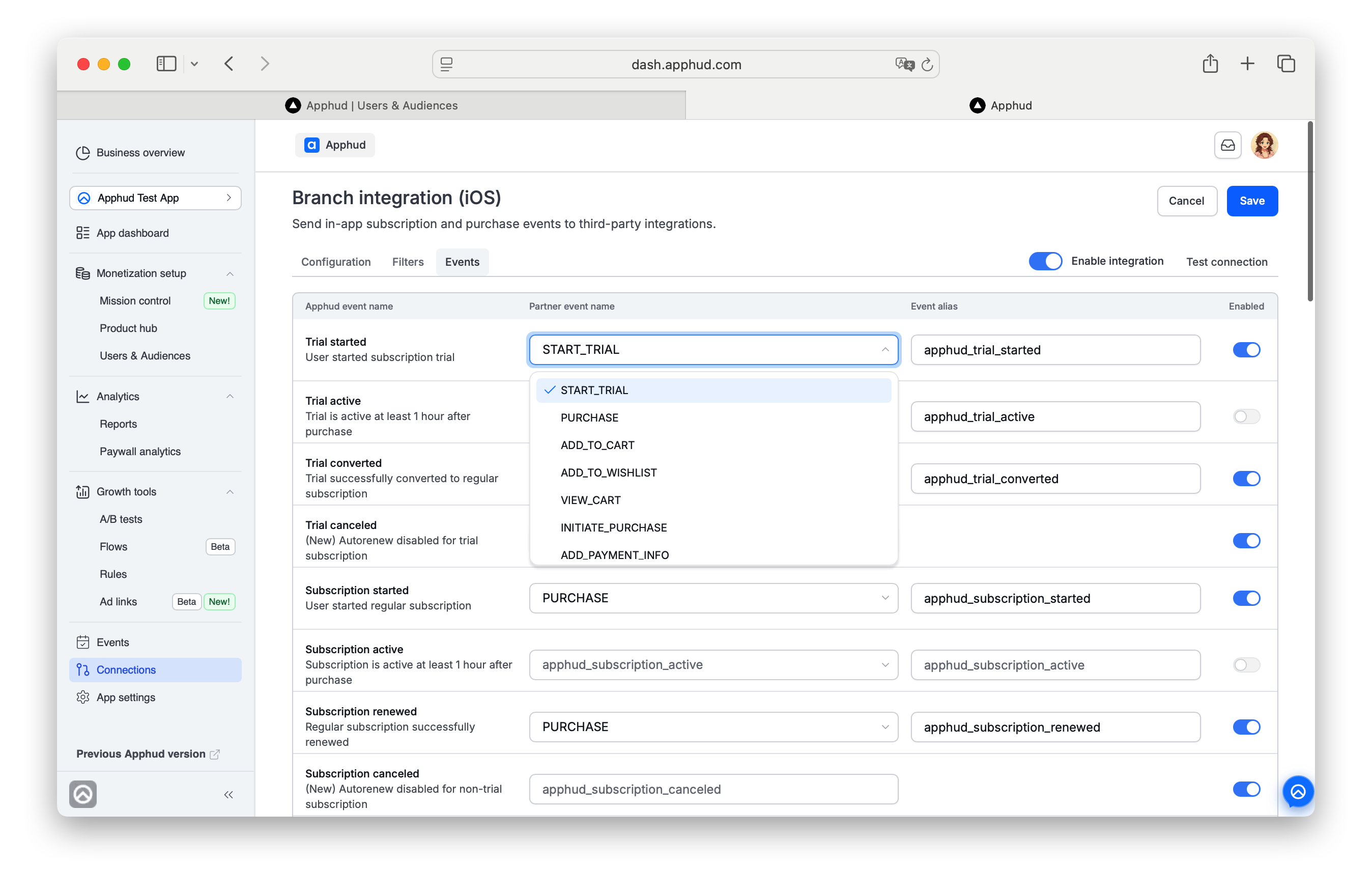This screenshot has height=893, width=1372.
Task: Enable the Trial active event toggle
Action: pyautogui.click(x=1246, y=416)
